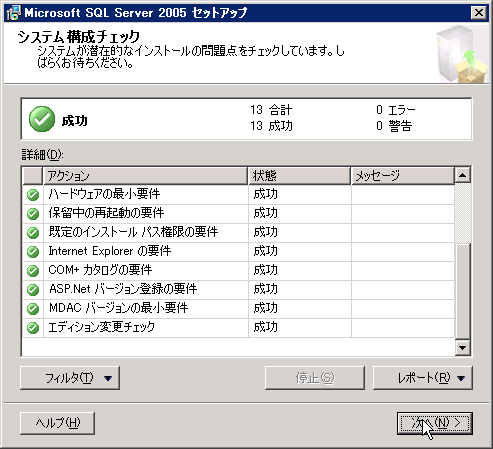Close the SQL Server 2005 setup window
Viewport: 493px width, 449px height.
coord(479,13)
